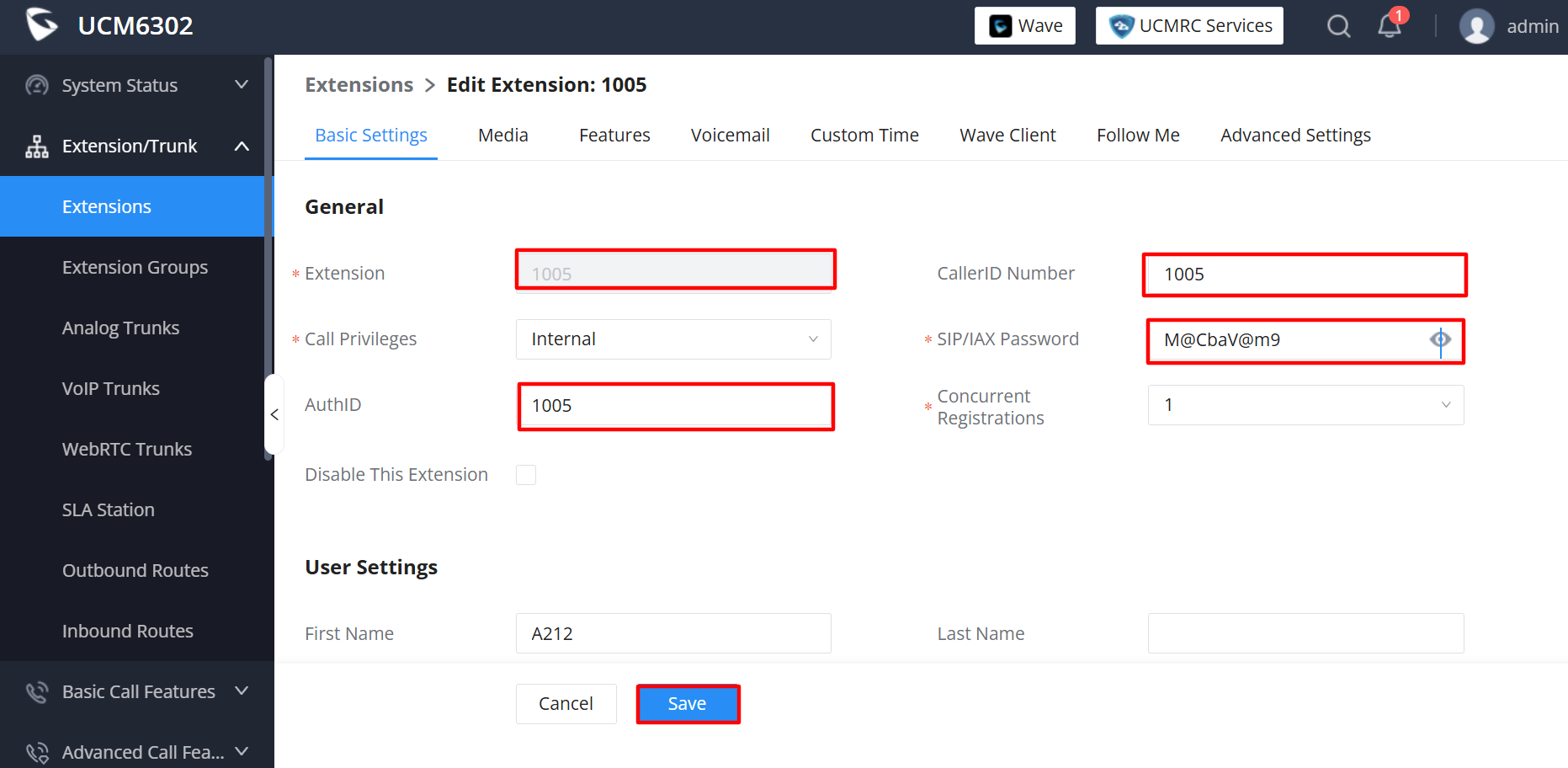The width and height of the screenshot is (1568, 768).
Task: Open the Call Privileges dropdown
Action: 673,339
